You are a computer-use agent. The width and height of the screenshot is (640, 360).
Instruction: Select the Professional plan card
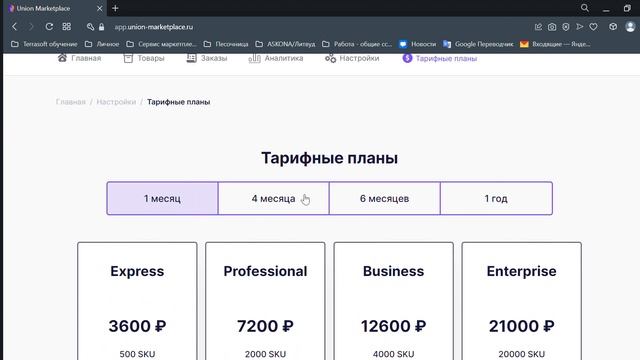[x=265, y=301]
